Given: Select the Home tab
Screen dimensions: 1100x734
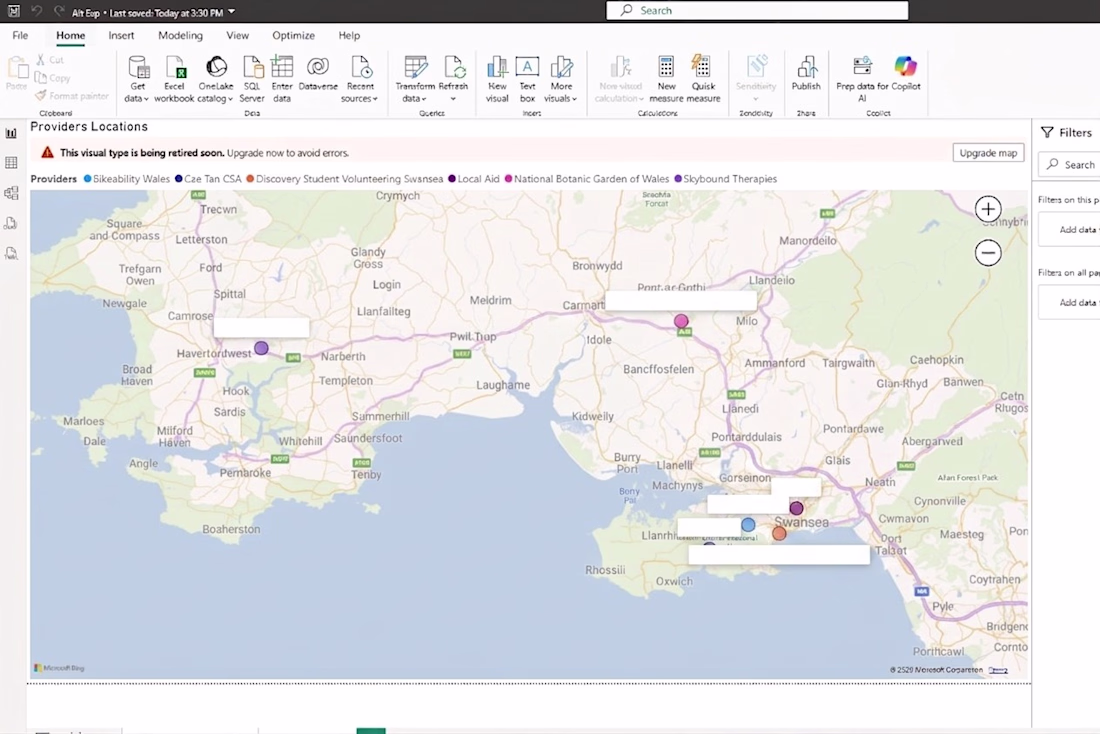Looking at the screenshot, I should tap(70, 35).
